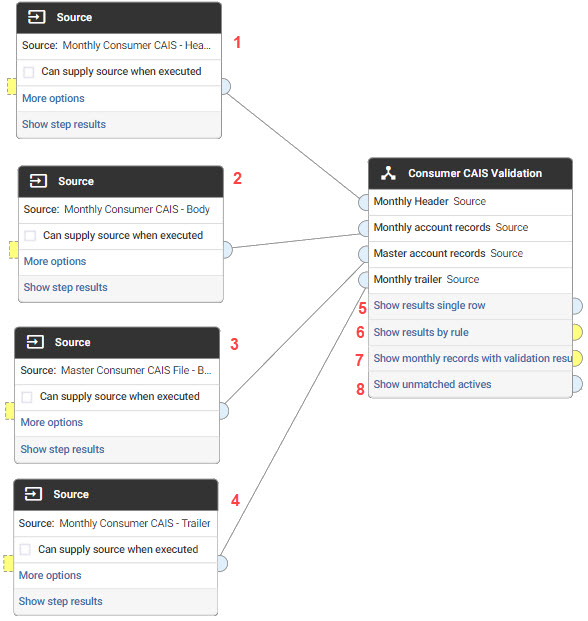
Task: Click the Monthly trailer input connector
Action: click(364, 280)
